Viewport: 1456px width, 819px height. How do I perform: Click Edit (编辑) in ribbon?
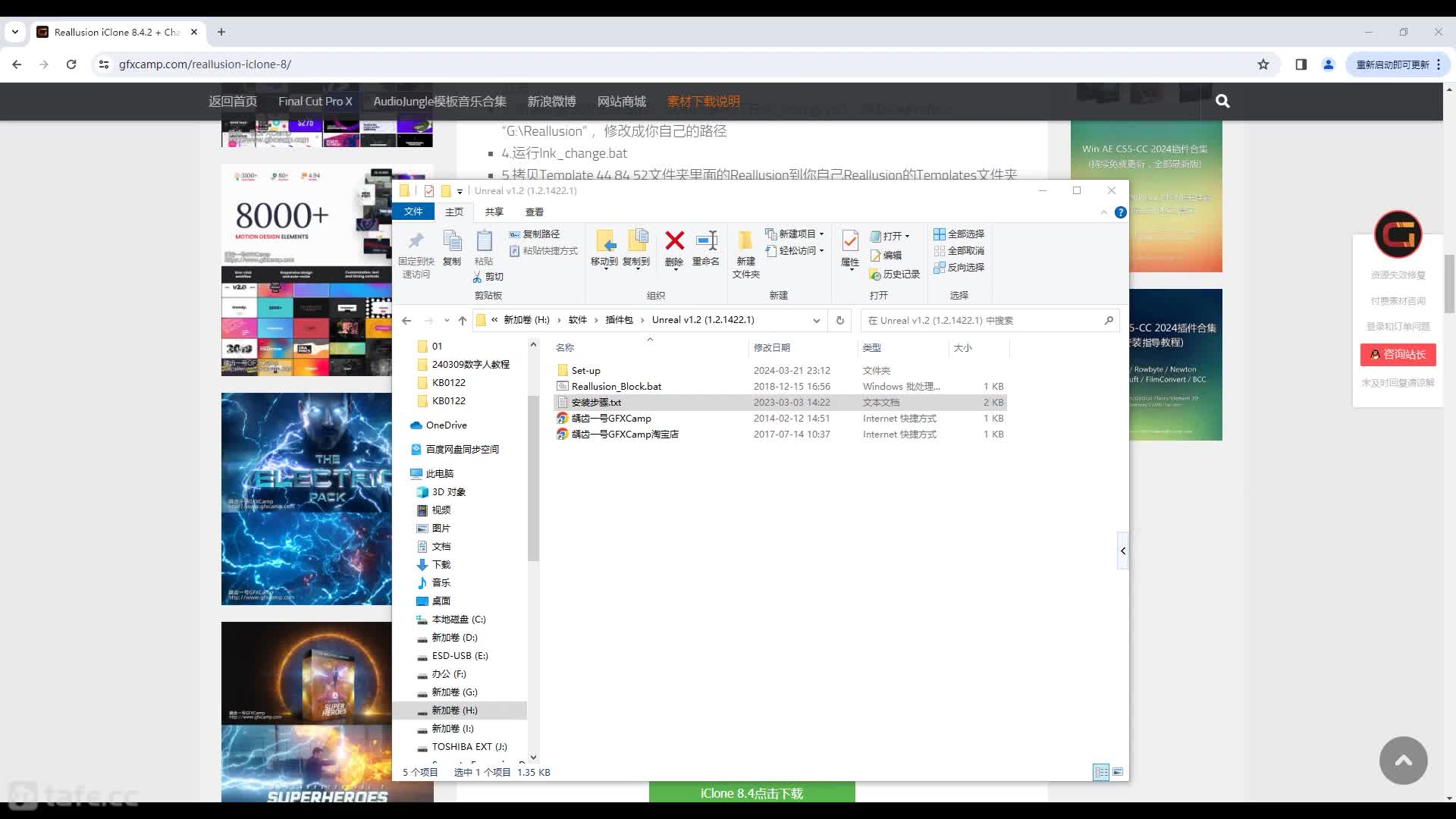(x=886, y=256)
